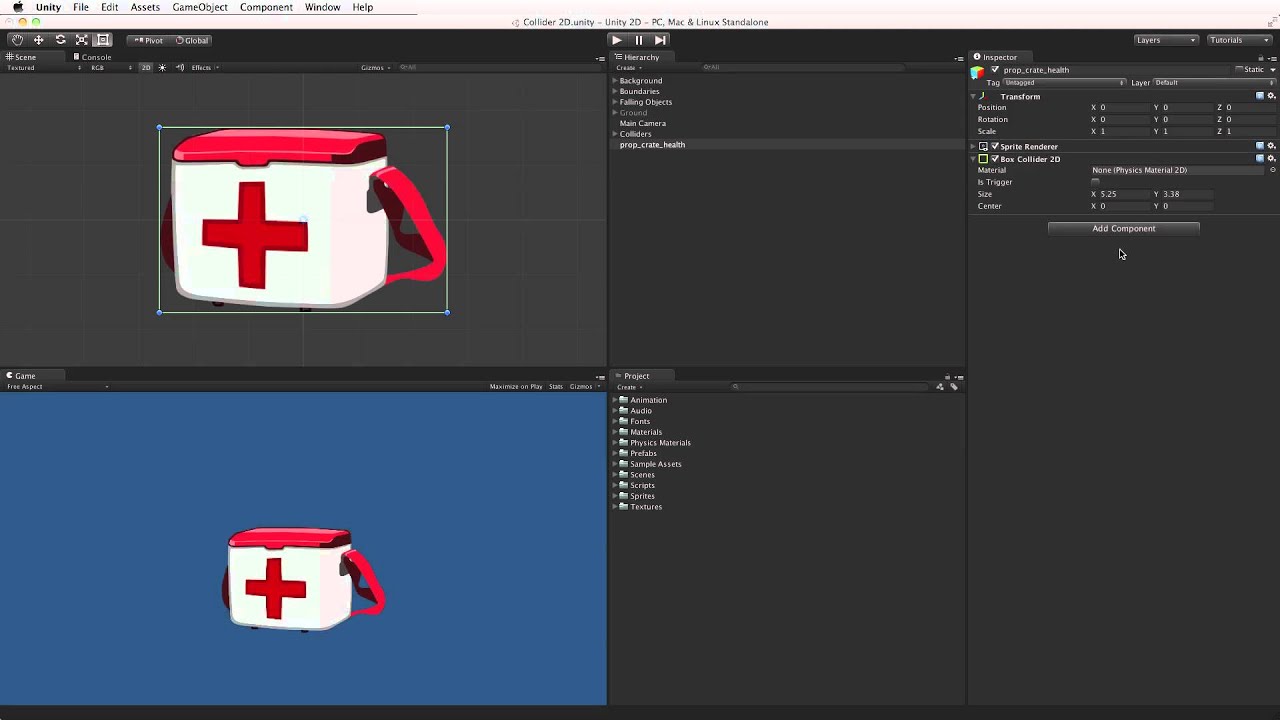Screen dimensions: 1280x720
Task: Toggle 2D scene view mode
Action: click(x=146, y=68)
